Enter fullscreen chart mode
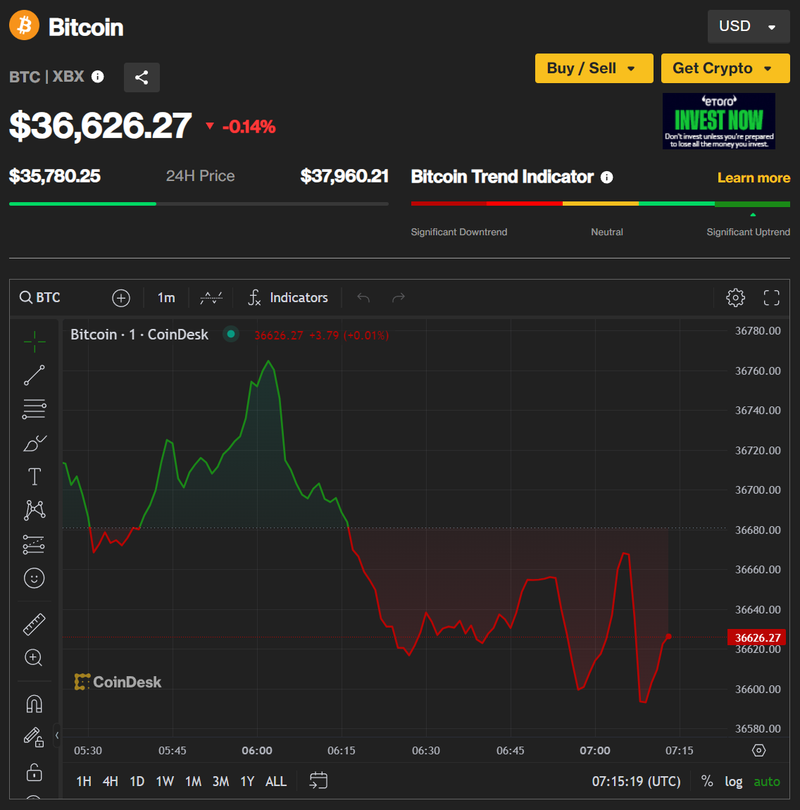 (x=771, y=297)
